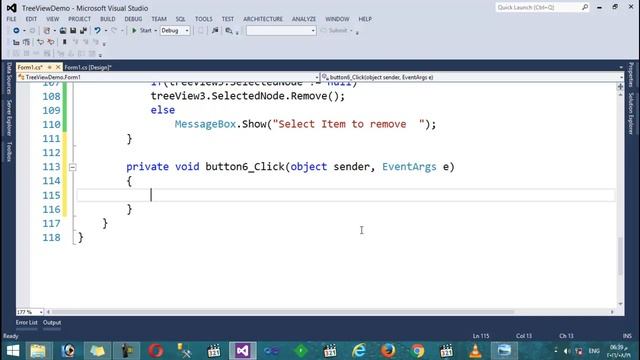Open the PROJECT menu
Viewport: 640px width, 360px height.
pyautogui.click(x=79, y=19)
